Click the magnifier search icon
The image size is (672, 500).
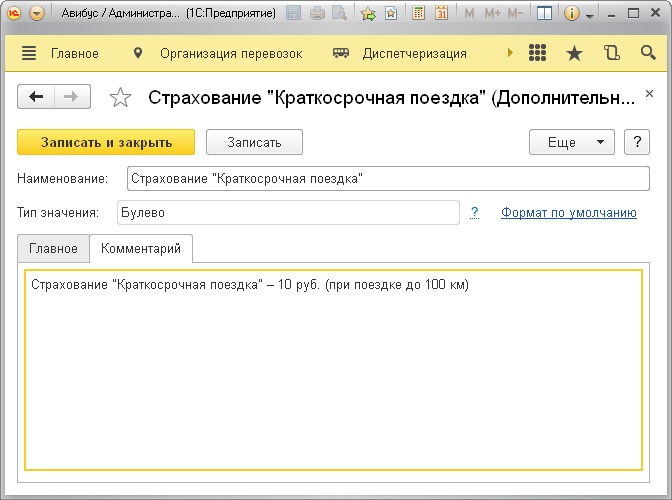pos(647,53)
